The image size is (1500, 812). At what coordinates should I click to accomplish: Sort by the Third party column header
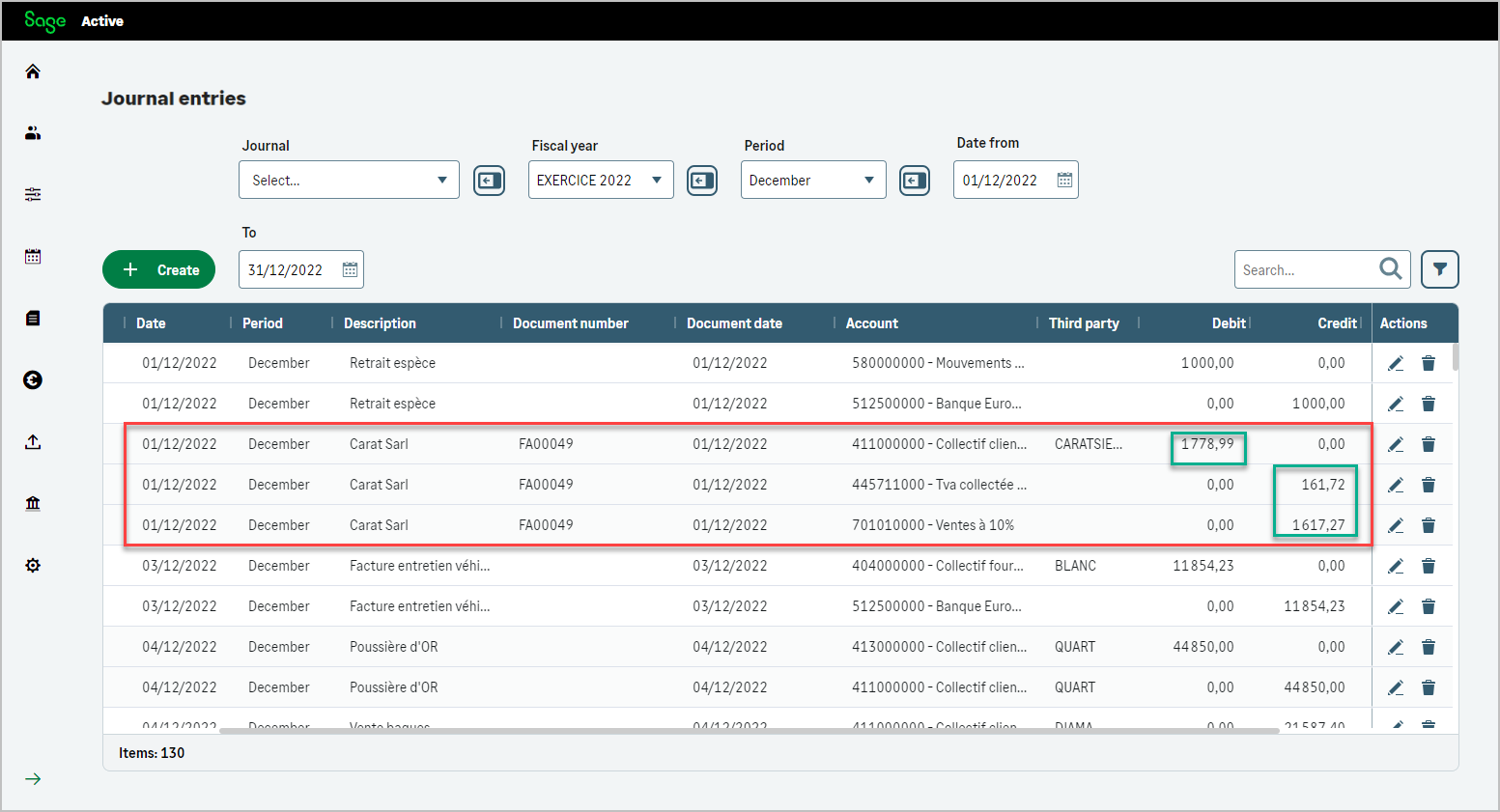(x=1084, y=323)
